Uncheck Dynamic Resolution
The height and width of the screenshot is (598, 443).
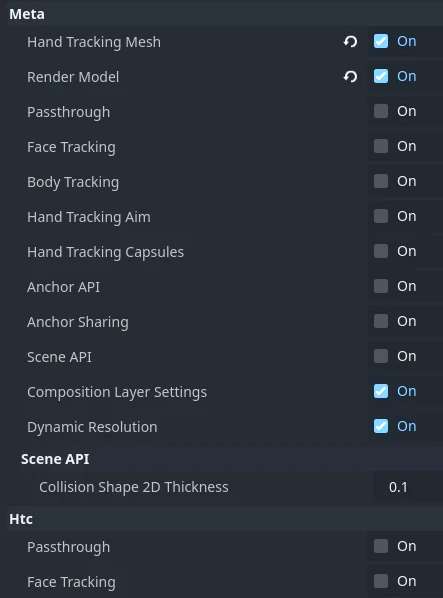(381, 426)
